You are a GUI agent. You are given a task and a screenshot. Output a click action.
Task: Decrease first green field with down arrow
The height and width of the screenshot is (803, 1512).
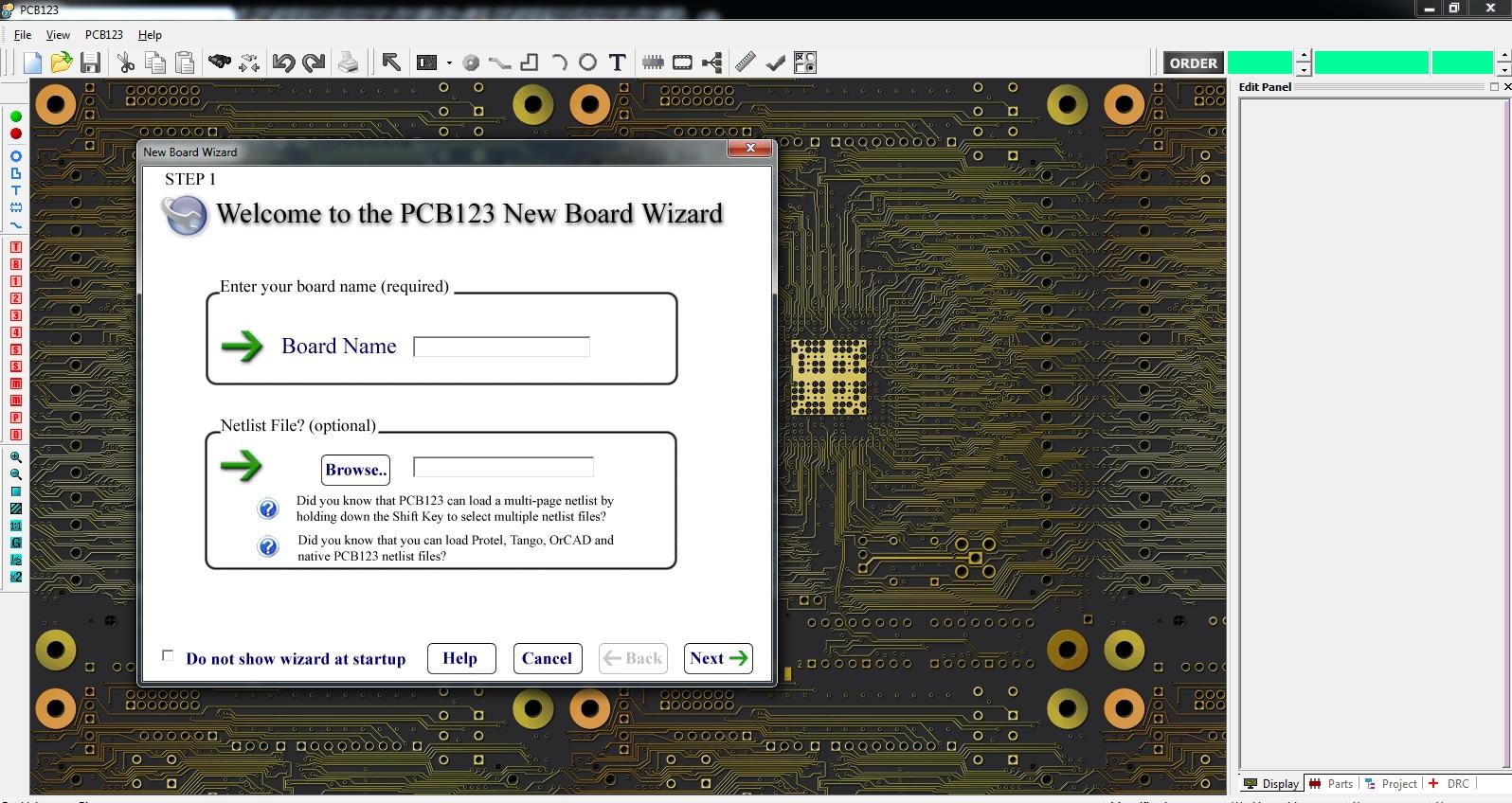[1304, 69]
